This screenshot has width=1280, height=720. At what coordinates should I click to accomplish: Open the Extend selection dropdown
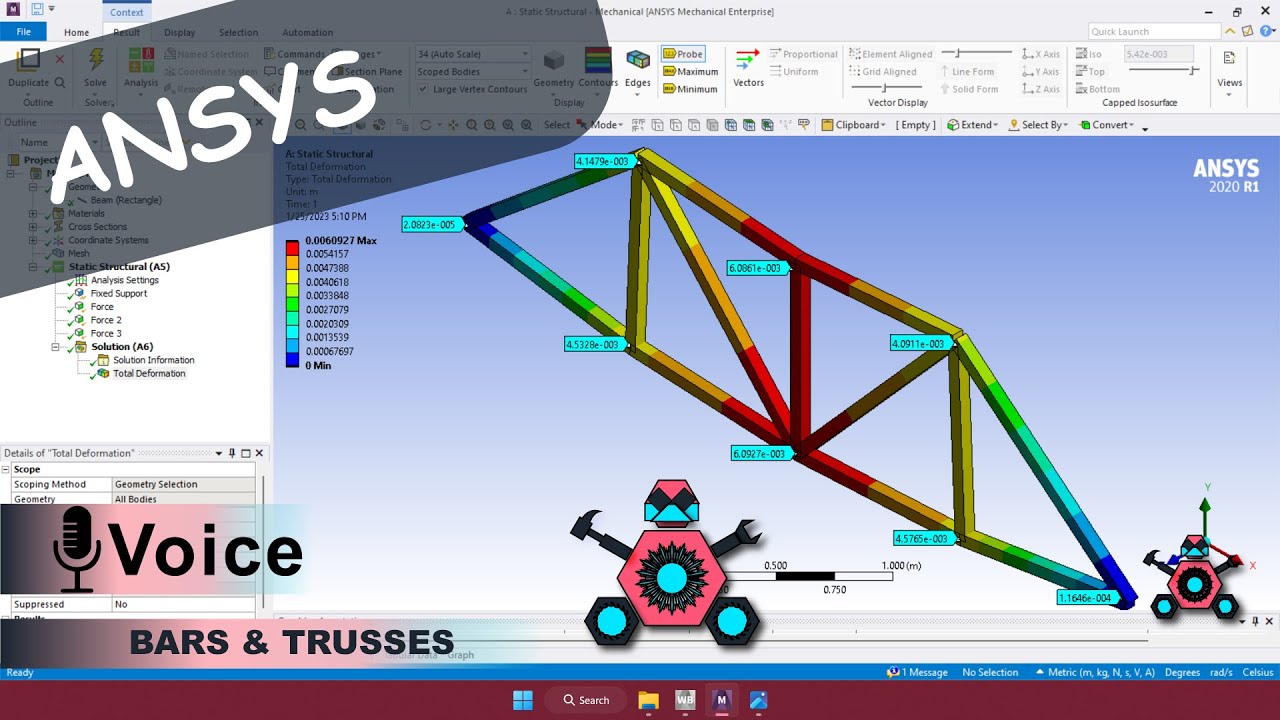[x=973, y=125]
